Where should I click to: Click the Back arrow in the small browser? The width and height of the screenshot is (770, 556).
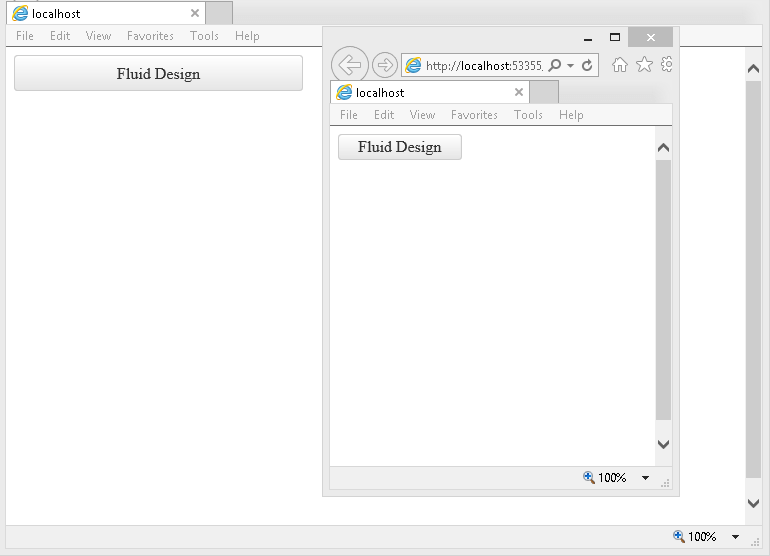tap(349, 65)
